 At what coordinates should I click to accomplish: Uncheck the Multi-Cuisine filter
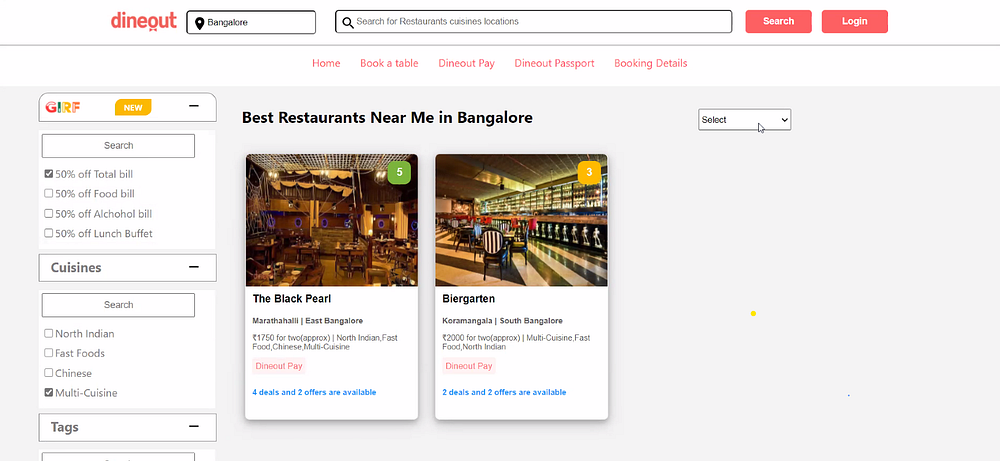[x=48, y=392]
